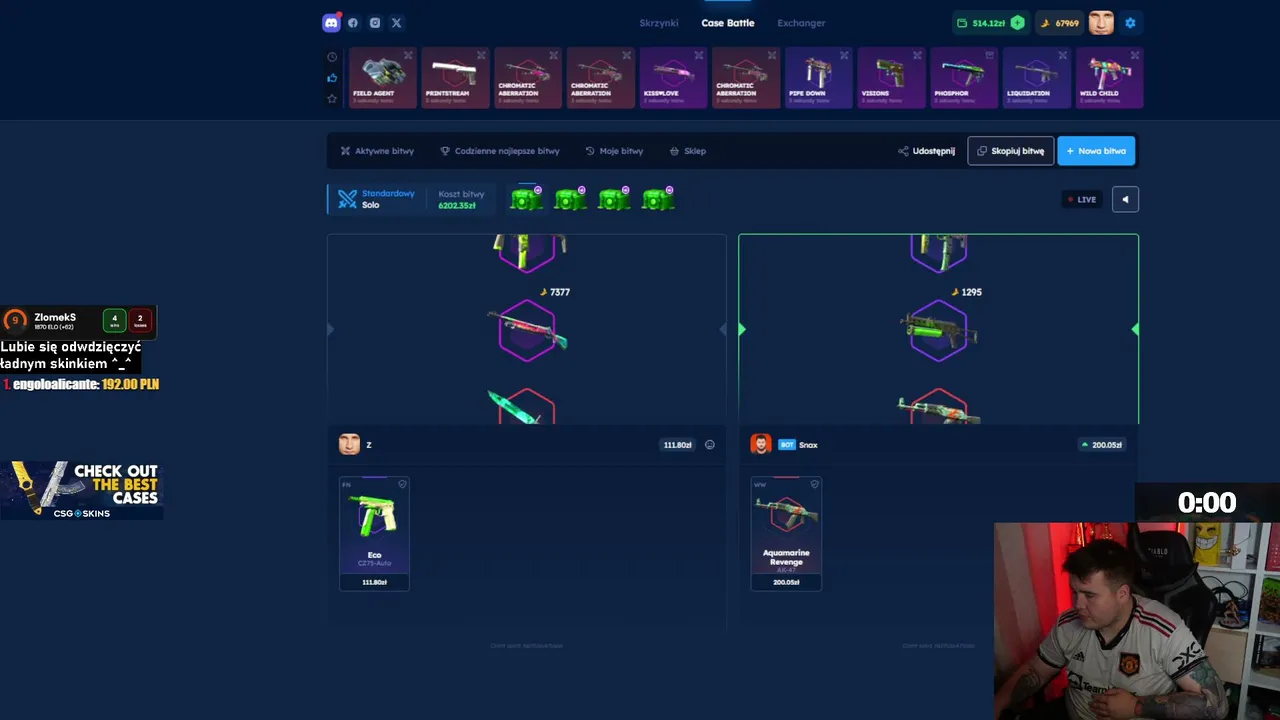Screen dimensions: 1280x720
Task: Click player Z avatar
Action: (349, 444)
